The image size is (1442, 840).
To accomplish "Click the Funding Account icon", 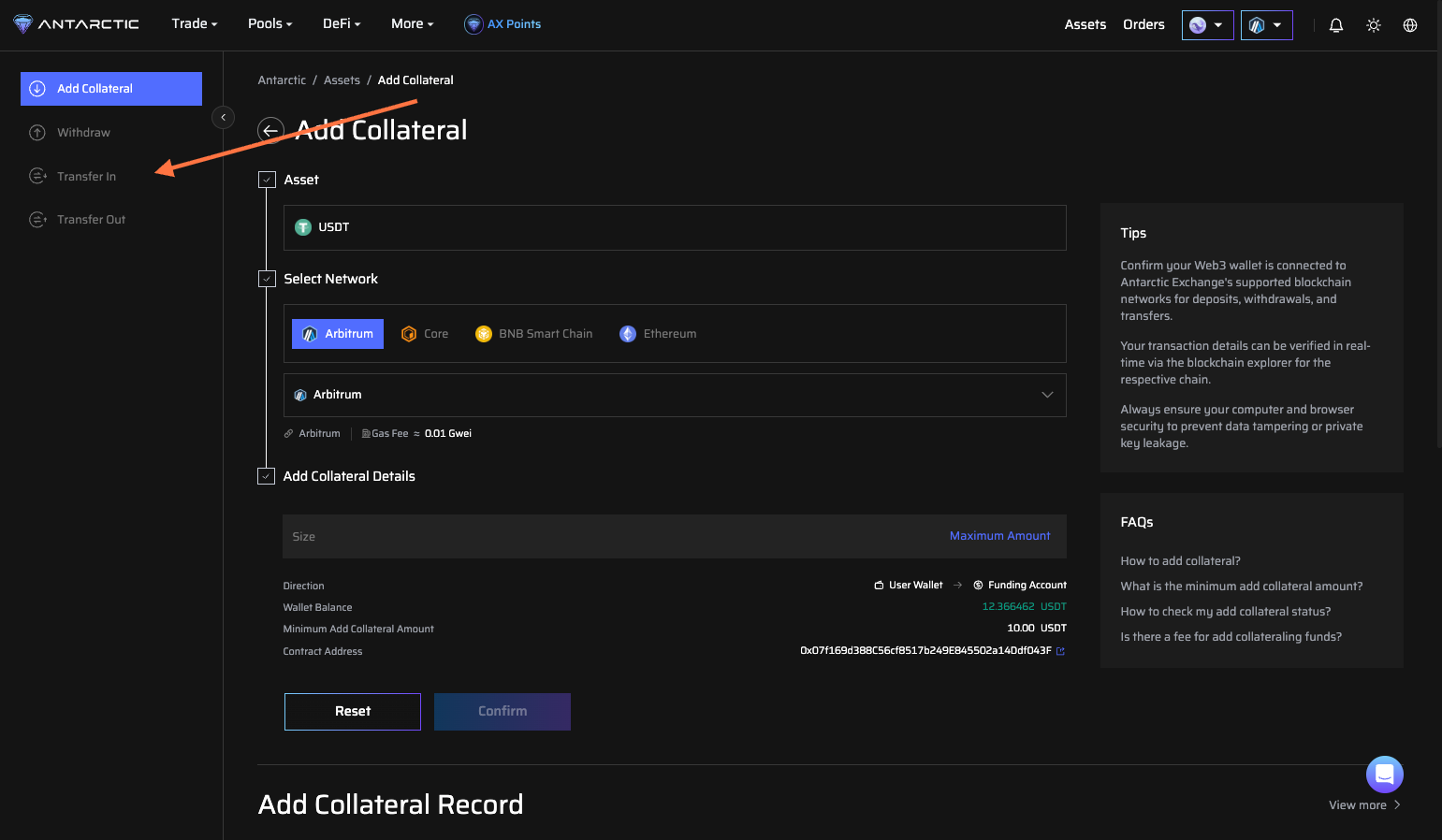I will point(978,586).
